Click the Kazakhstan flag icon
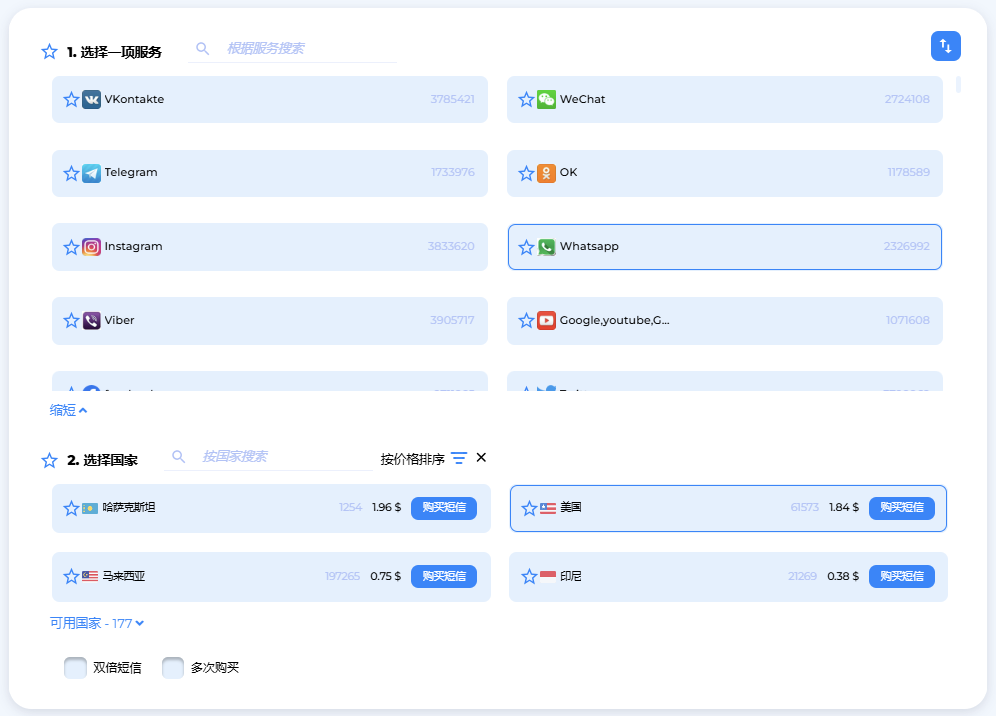This screenshot has height=716, width=996. point(90,508)
